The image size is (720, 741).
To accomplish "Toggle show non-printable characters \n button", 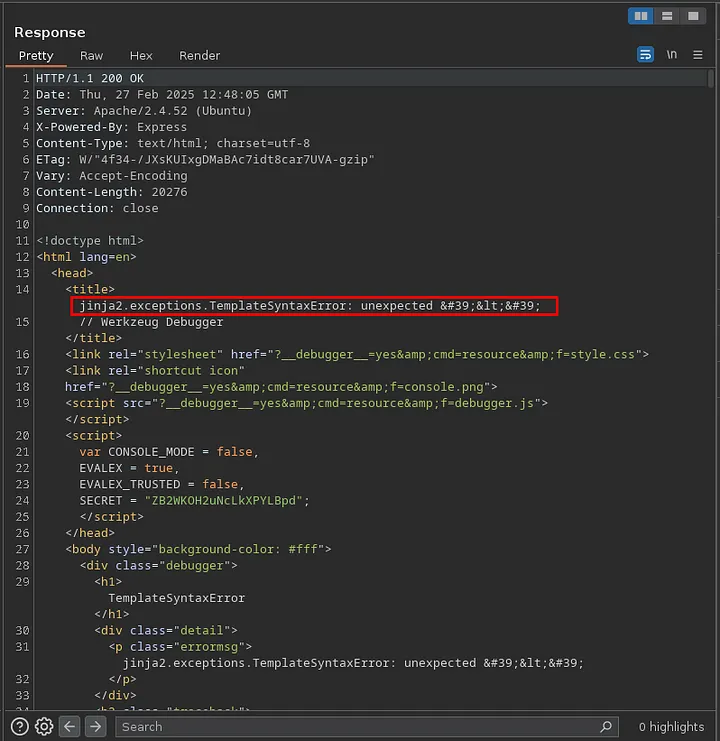I will 671,55.
